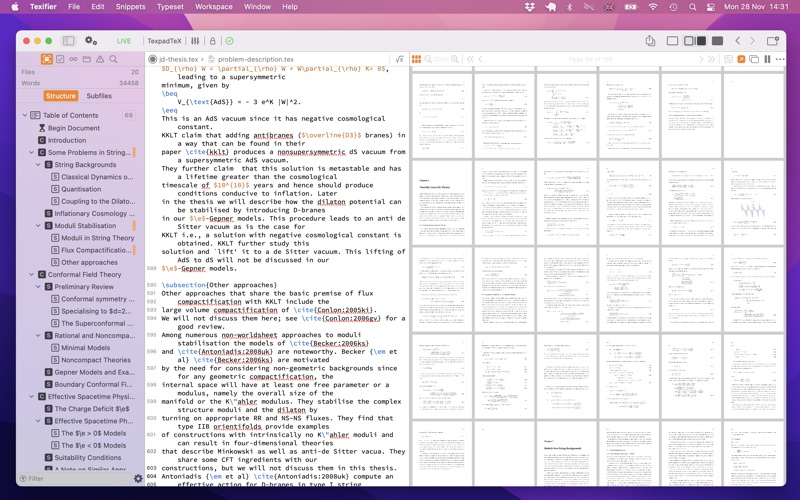Toggle the sidebar visibility button
Viewport: 800px width, 500px height.
point(68,41)
